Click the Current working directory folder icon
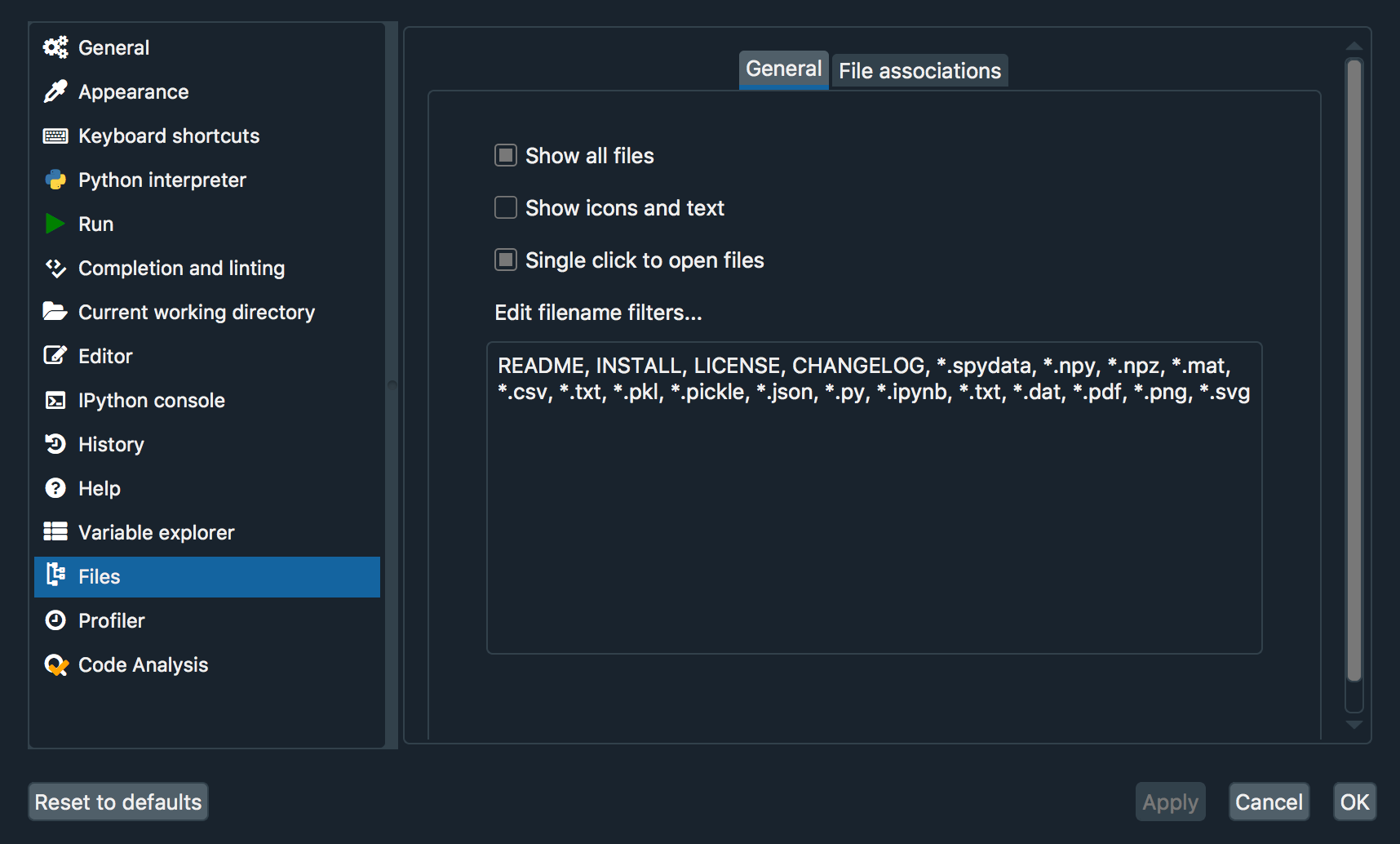 [55, 312]
